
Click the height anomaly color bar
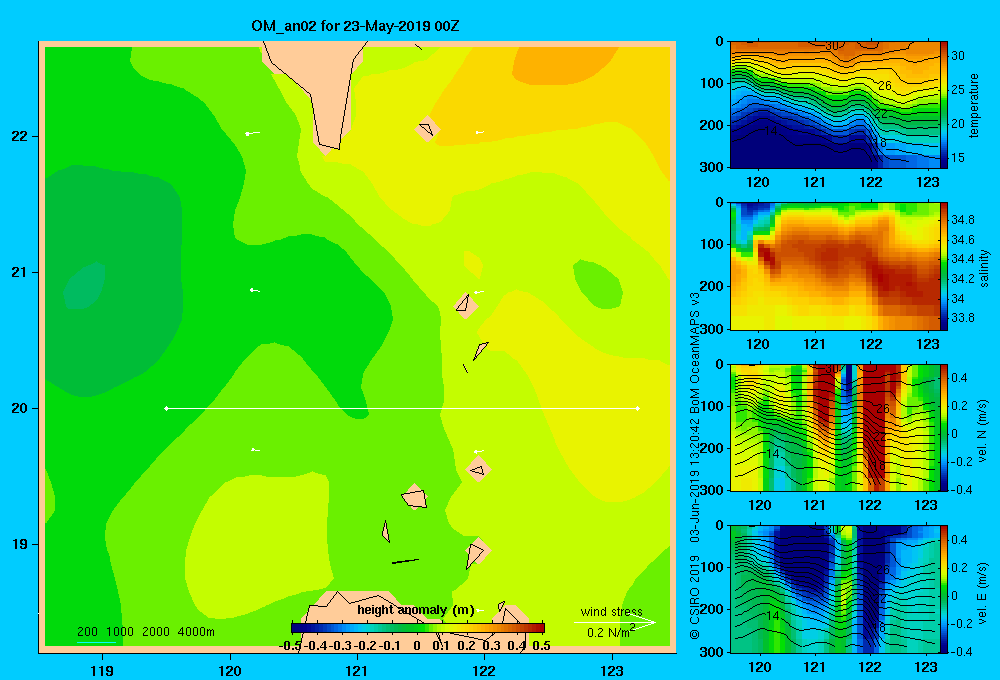418,628
